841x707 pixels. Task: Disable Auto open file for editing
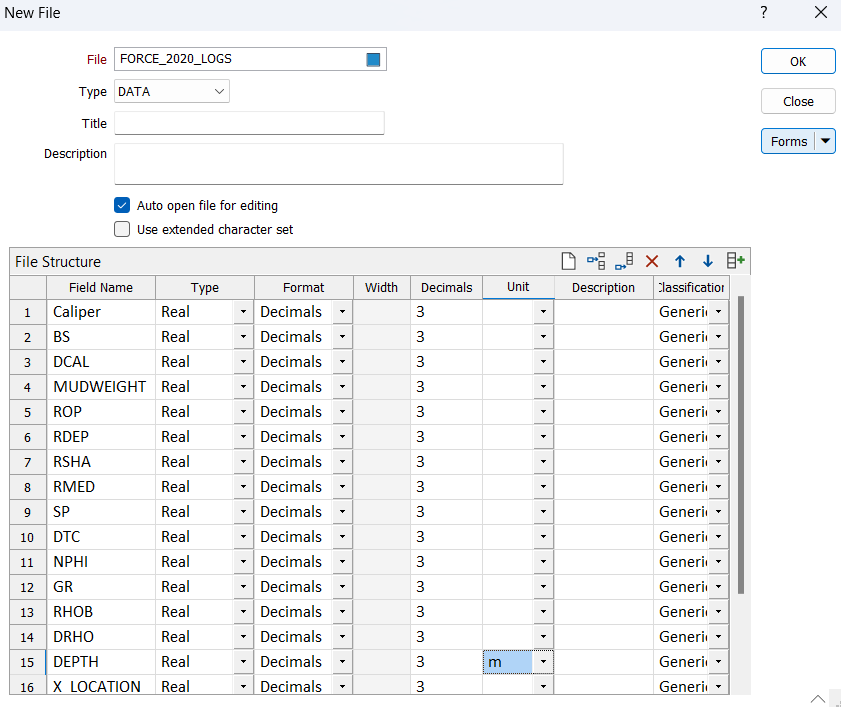coord(121,205)
